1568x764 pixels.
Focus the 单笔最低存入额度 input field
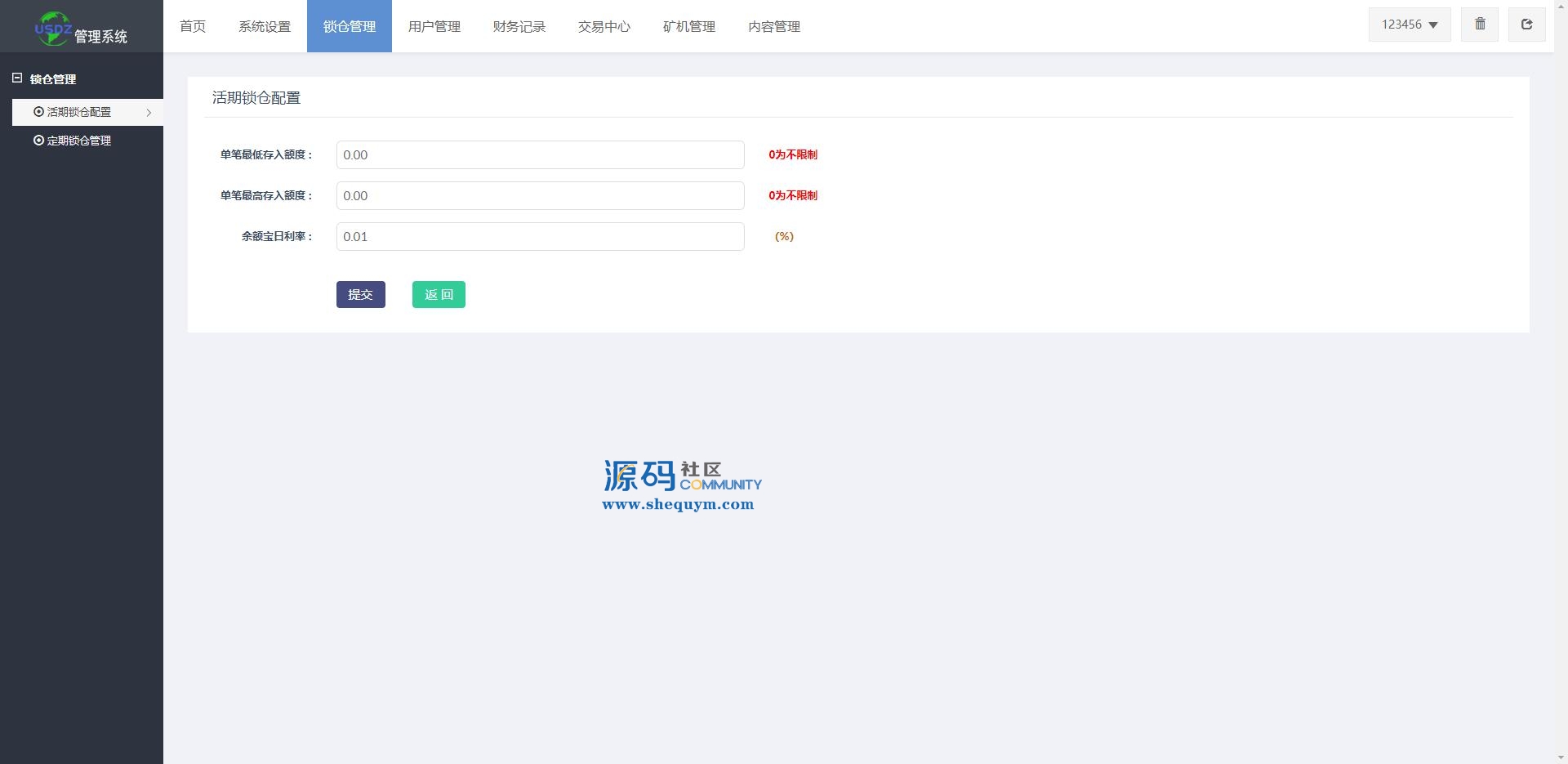[x=541, y=154]
